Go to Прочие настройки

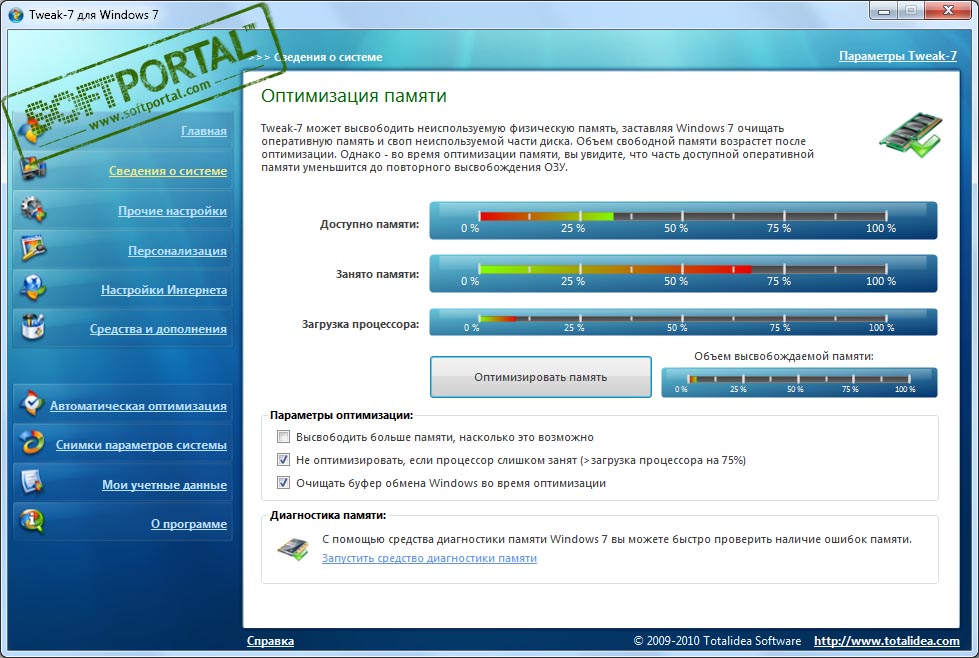tap(172, 211)
